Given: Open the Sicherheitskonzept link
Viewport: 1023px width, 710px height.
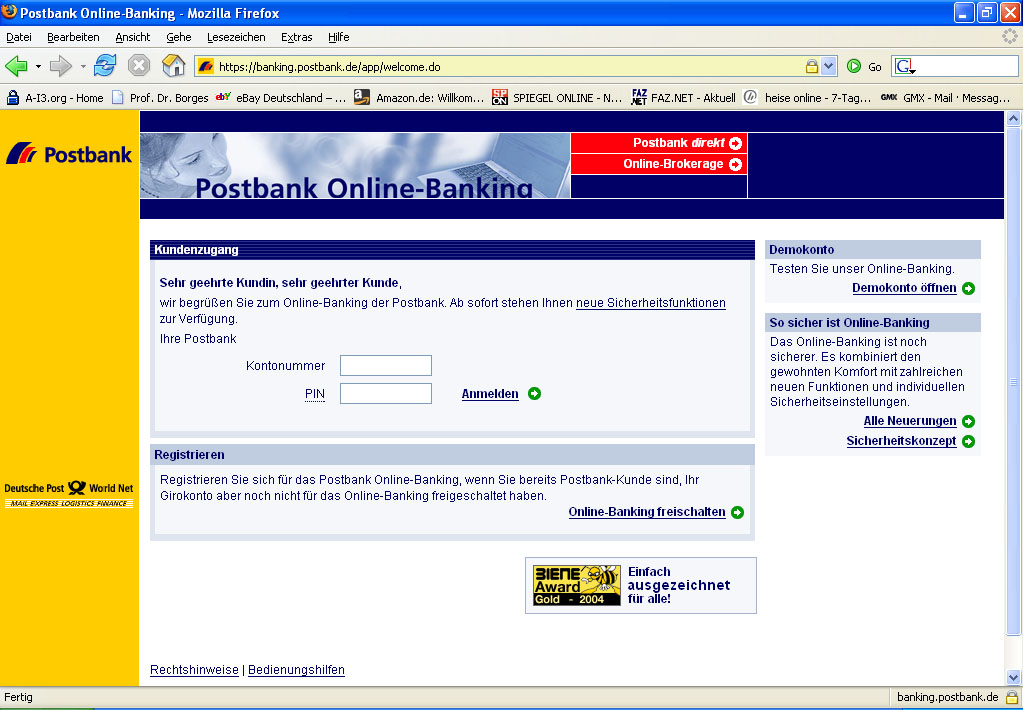Looking at the screenshot, I should click(x=901, y=442).
